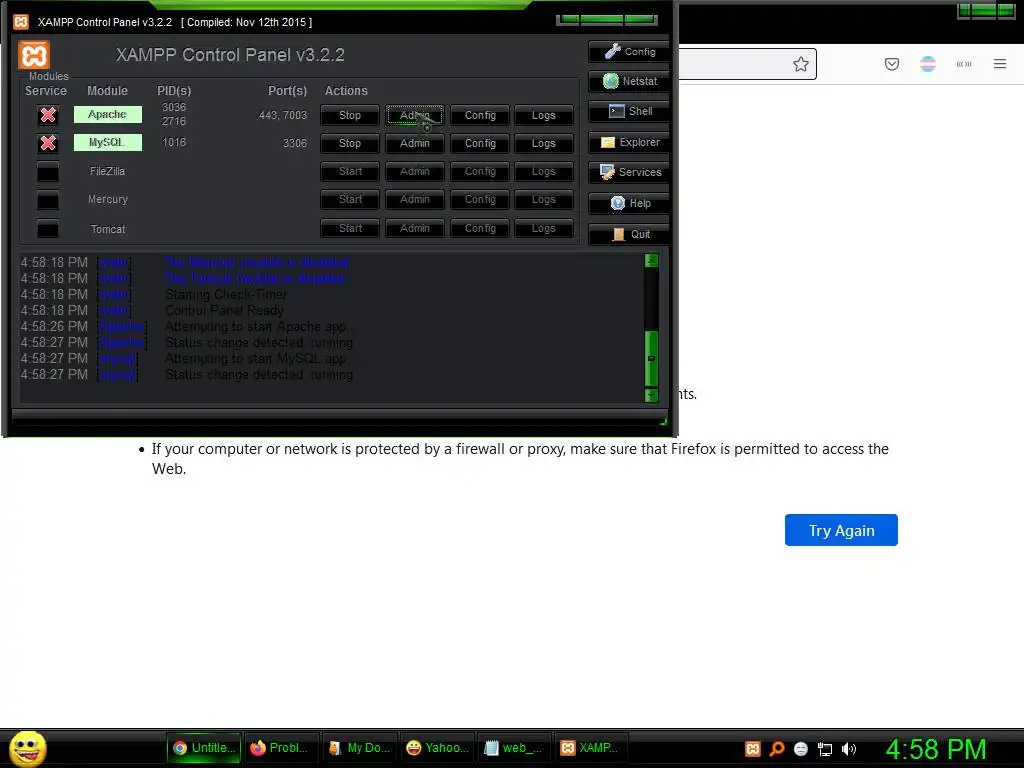Screen dimensions: 1024x768
Task: Switch to the My Documents taskbar item
Action: (358, 748)
